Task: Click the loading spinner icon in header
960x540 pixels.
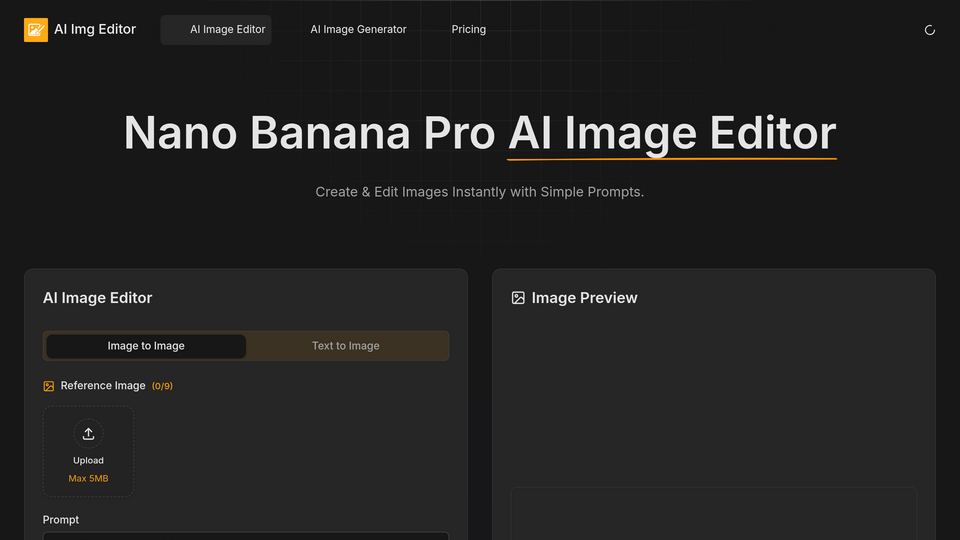Action: 929,30
